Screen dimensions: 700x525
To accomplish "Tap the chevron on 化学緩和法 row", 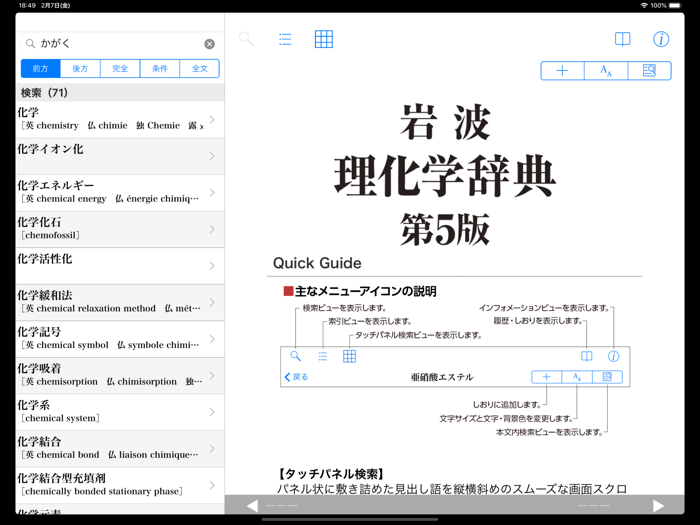I will [x=212, y=303].
